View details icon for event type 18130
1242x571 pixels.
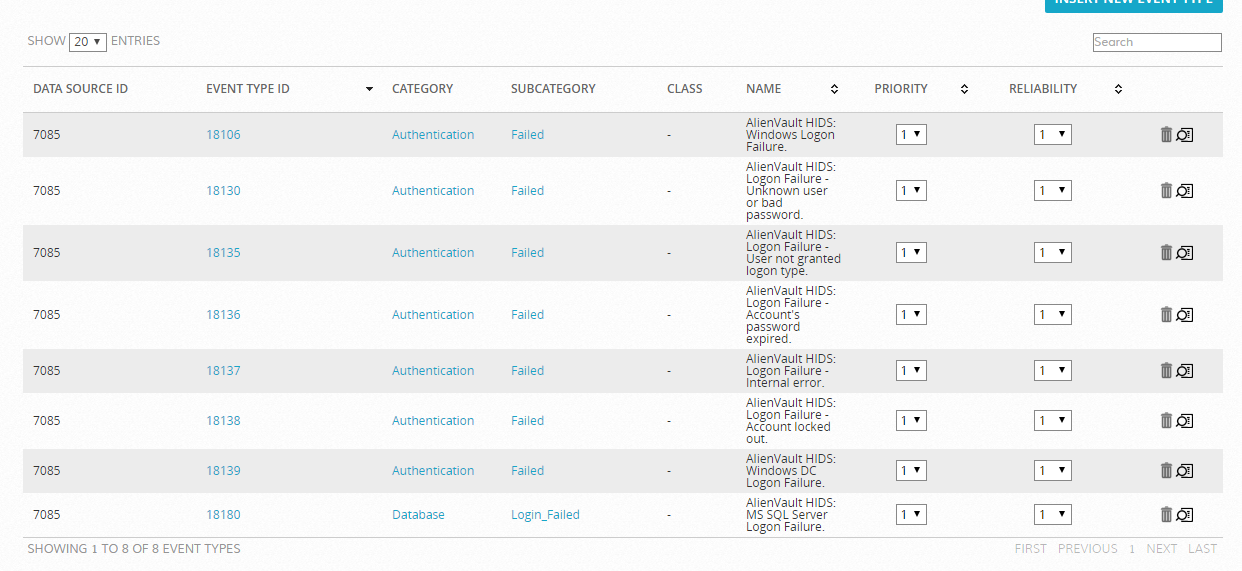1185,191
